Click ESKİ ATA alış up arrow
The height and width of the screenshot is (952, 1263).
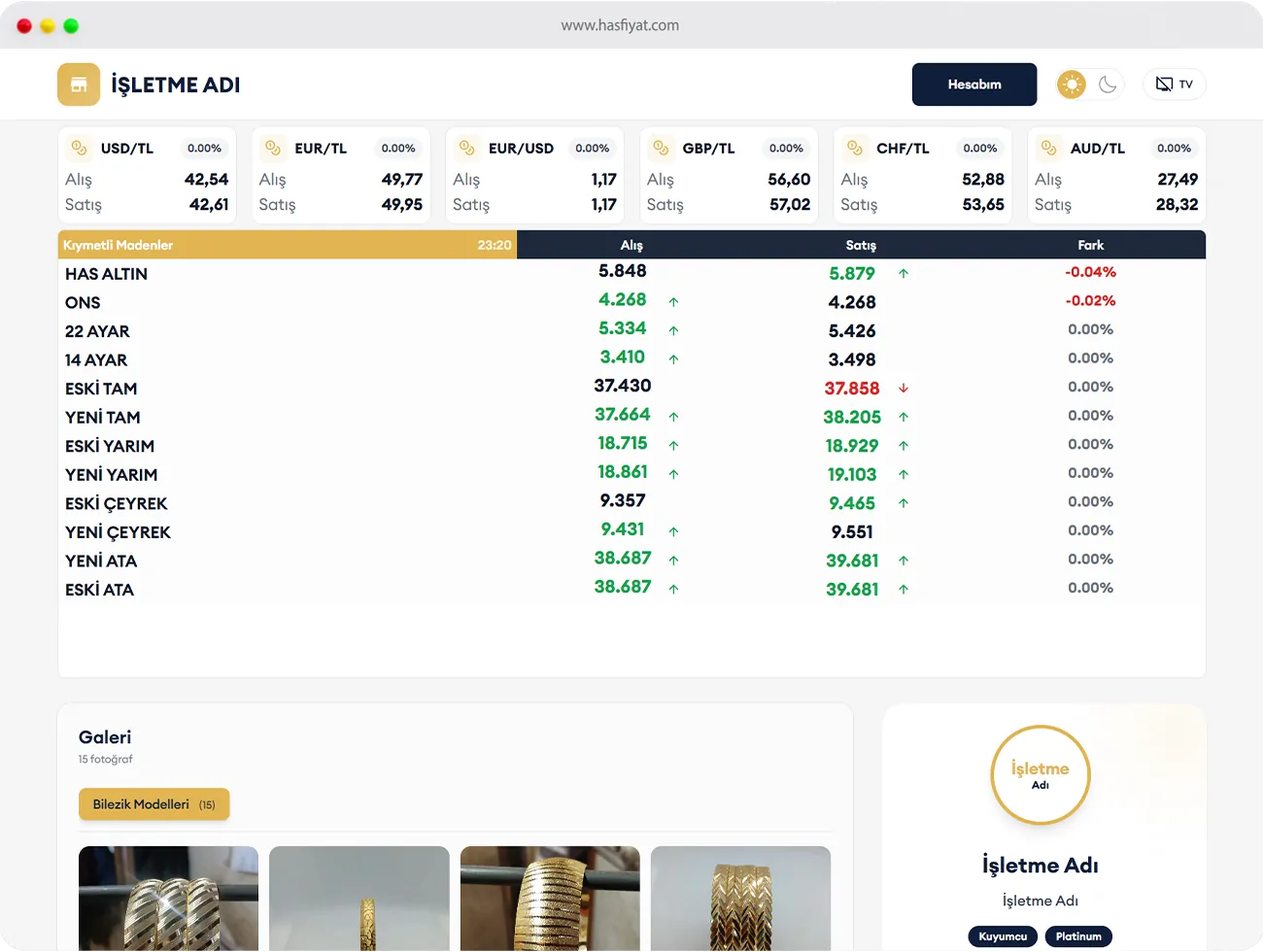(x=673, y=589)
